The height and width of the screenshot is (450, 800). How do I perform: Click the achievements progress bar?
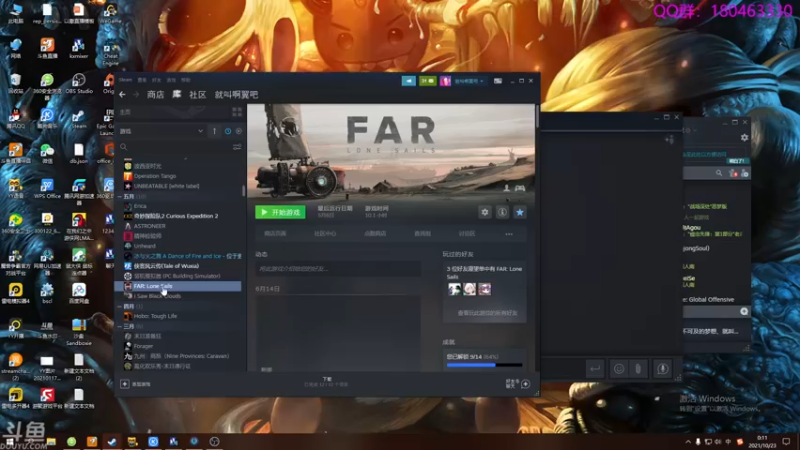(x=484, y=365)
